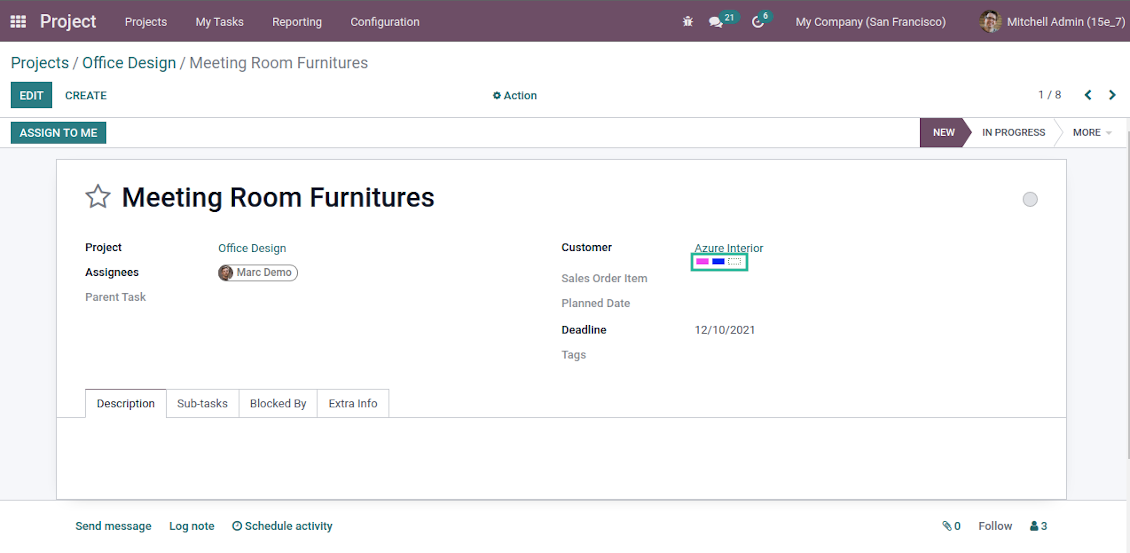This screenshot has height=553, width=1130.
Task: Open the Reporting menu
Action: [297, 22]
